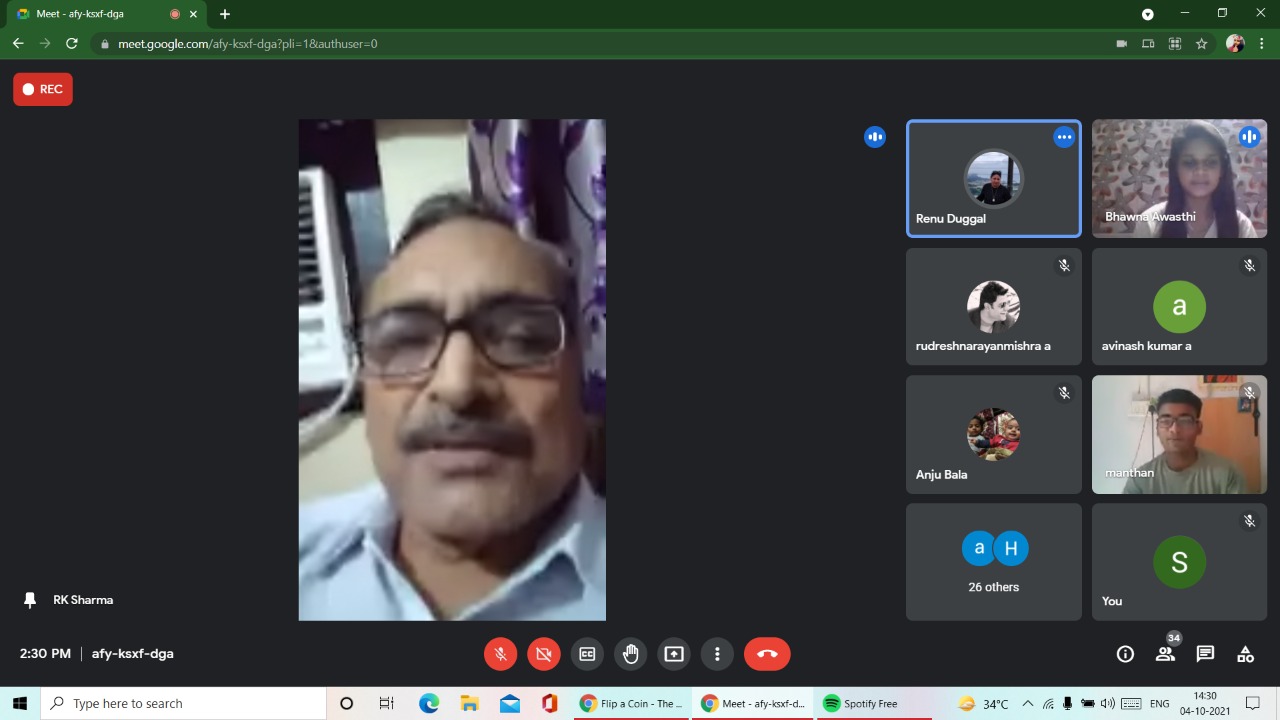The width and height of the screenshot is (1280, 720).
Task: Leave the call with the red hang-up button
Action: pos(767,654)
